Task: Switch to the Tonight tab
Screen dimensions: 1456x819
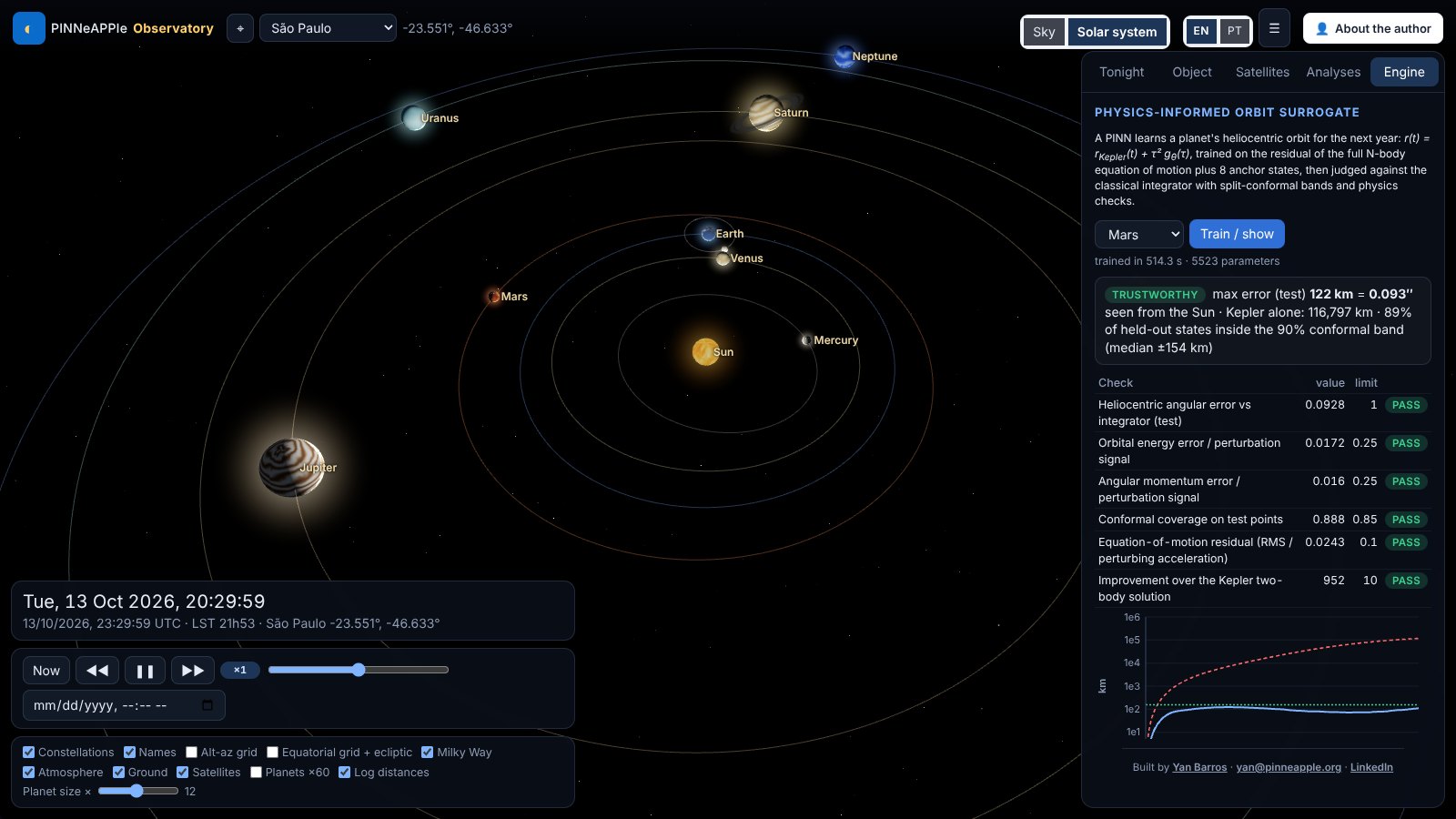Action: click(1121, 72)
